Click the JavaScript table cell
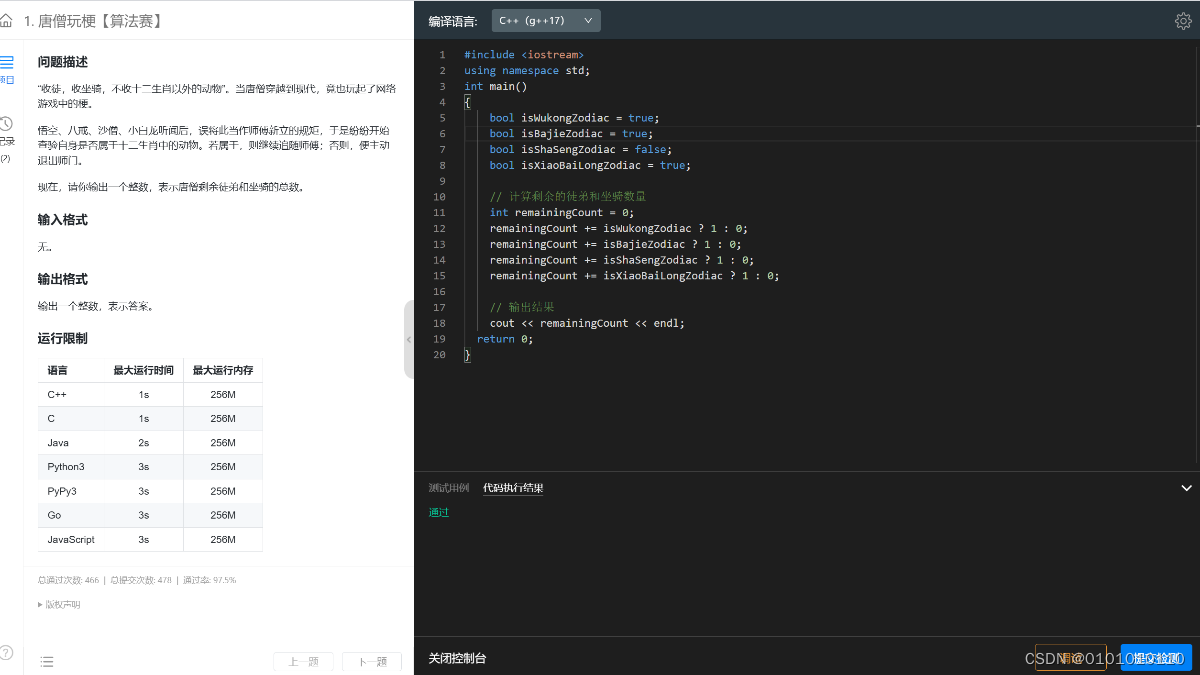This screenshot has height=675, width=1200. (x=71, y=539)
